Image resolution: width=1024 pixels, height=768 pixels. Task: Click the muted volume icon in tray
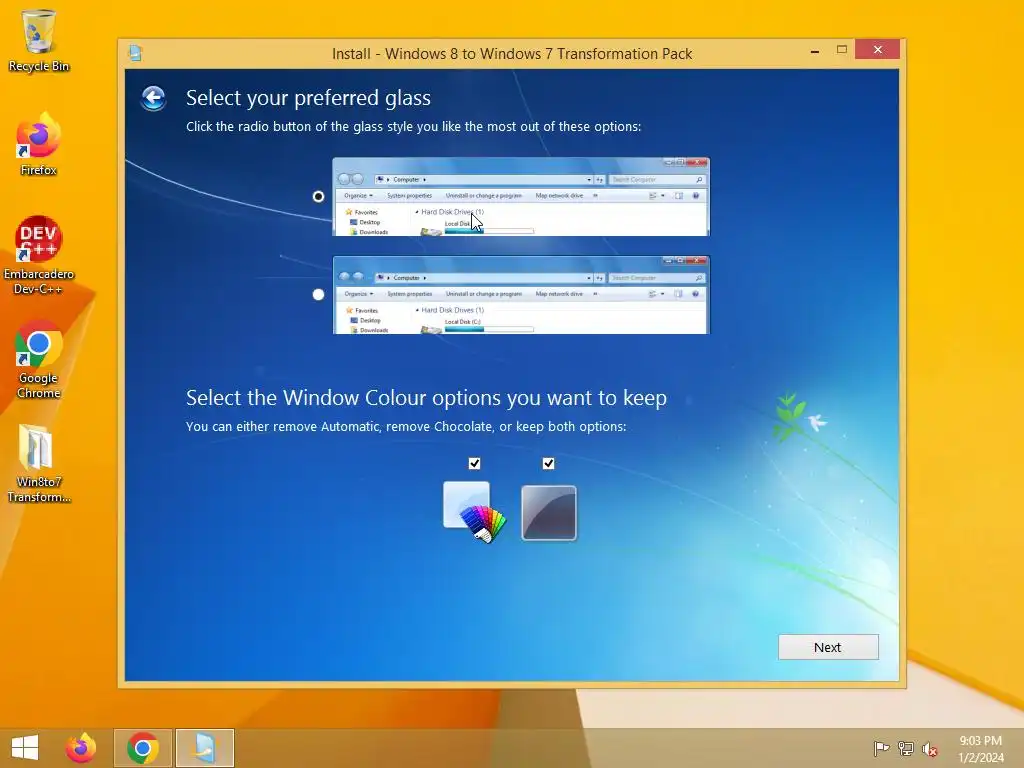(x=929, y=749)
